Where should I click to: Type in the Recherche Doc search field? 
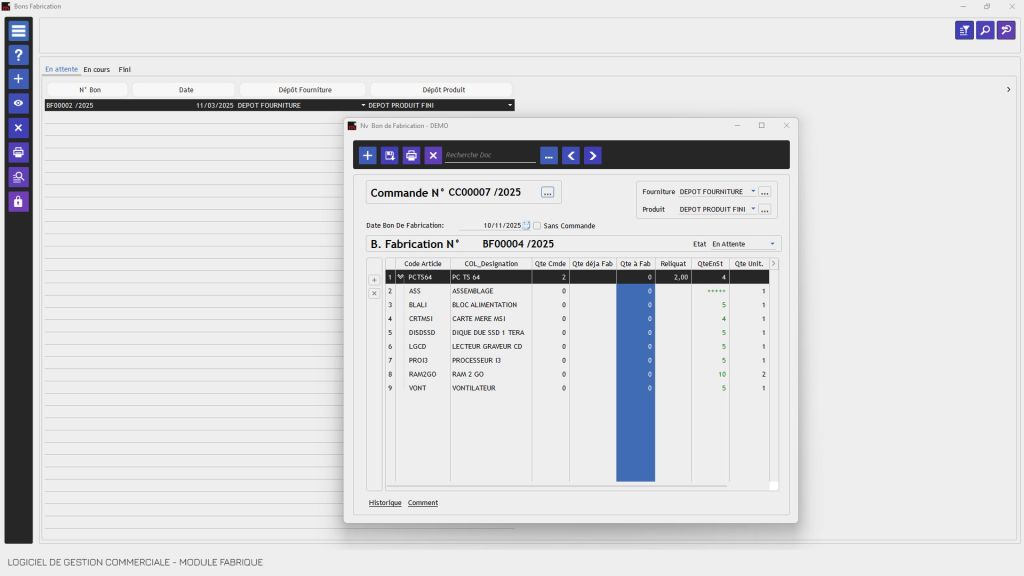click(490, 155)
